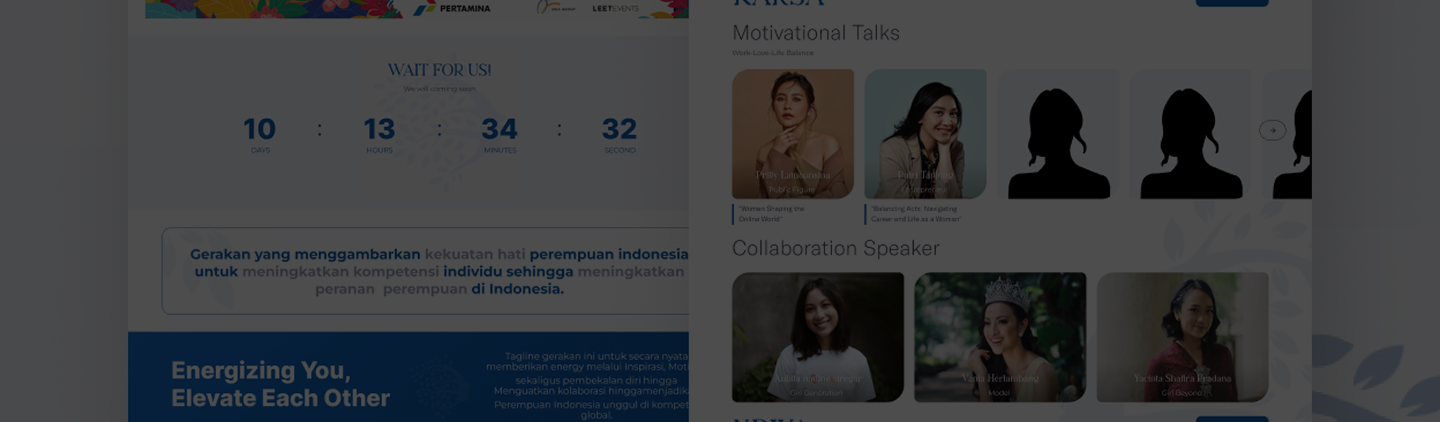Select the first silhouette placeholder speaker card
The image size is (1440, 422).
tap(1058, 134)
